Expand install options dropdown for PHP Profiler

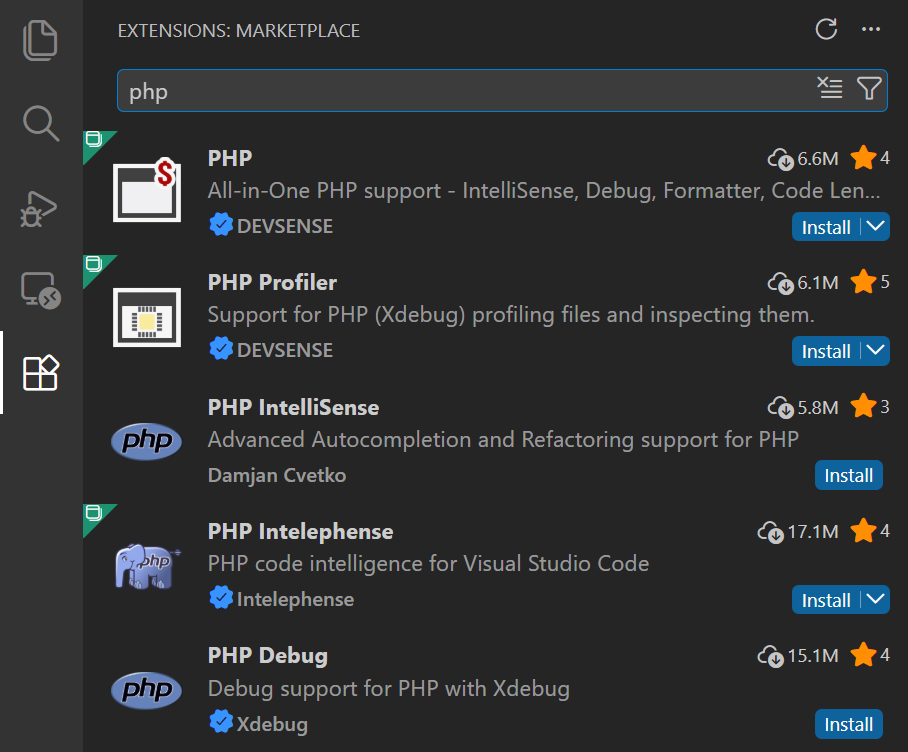tap(875, 350)
